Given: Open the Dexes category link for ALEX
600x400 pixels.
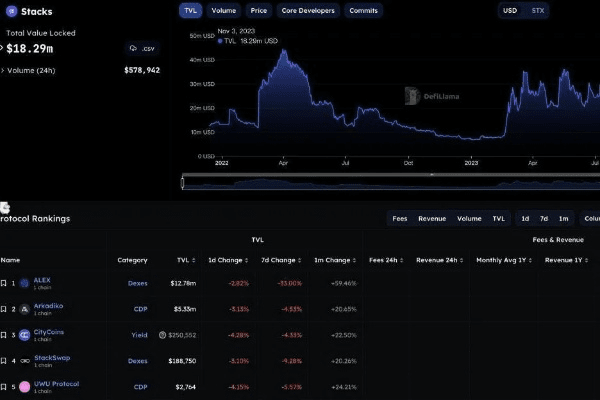Looking at the screenshot, I should [x=137, y=283].
